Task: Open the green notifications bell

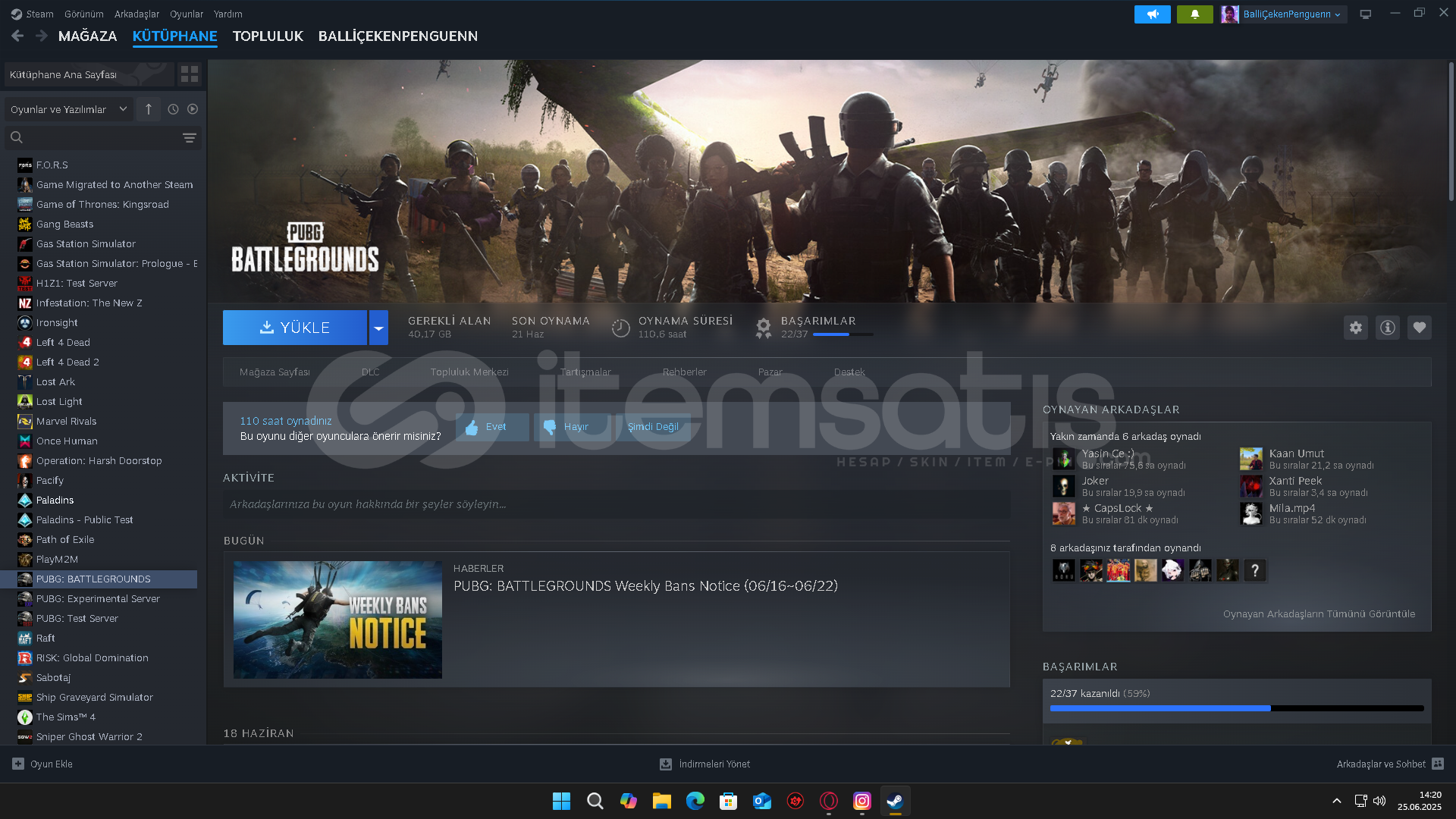Action: 1194,14
